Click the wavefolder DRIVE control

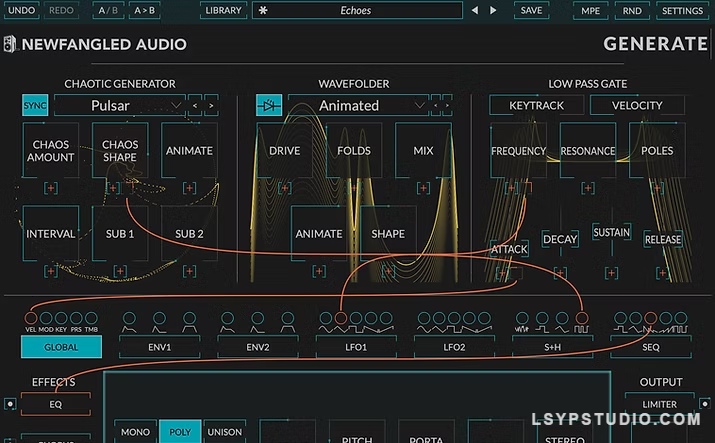click(285, 150)
